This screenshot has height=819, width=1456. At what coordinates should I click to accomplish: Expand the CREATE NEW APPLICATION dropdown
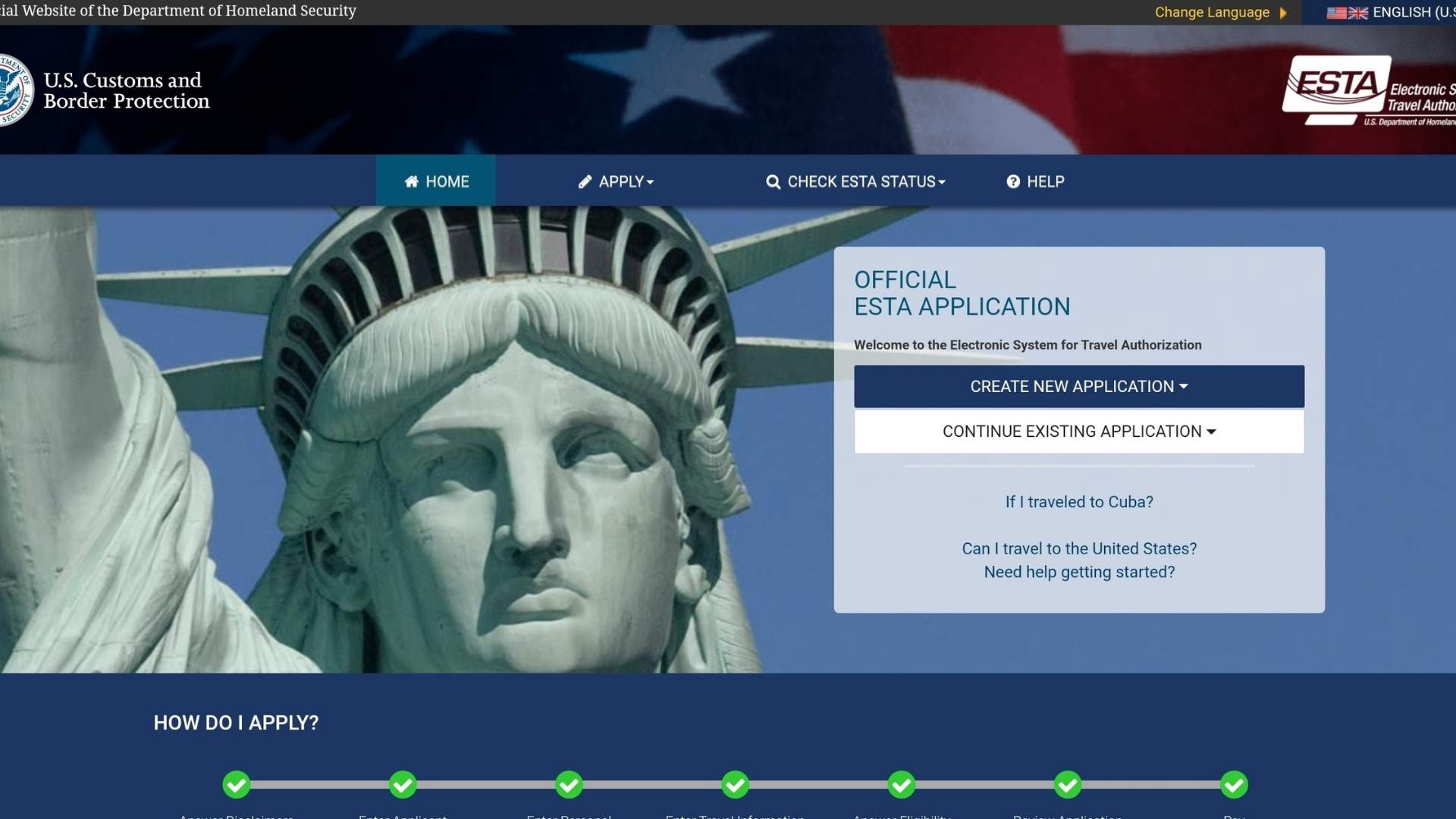coord(1079,387)
